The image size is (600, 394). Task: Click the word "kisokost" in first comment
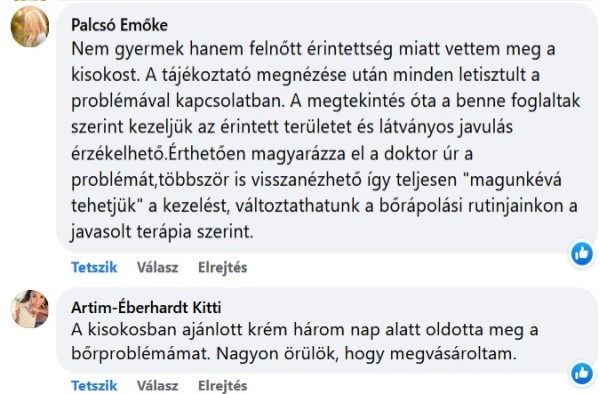(104, 75)
